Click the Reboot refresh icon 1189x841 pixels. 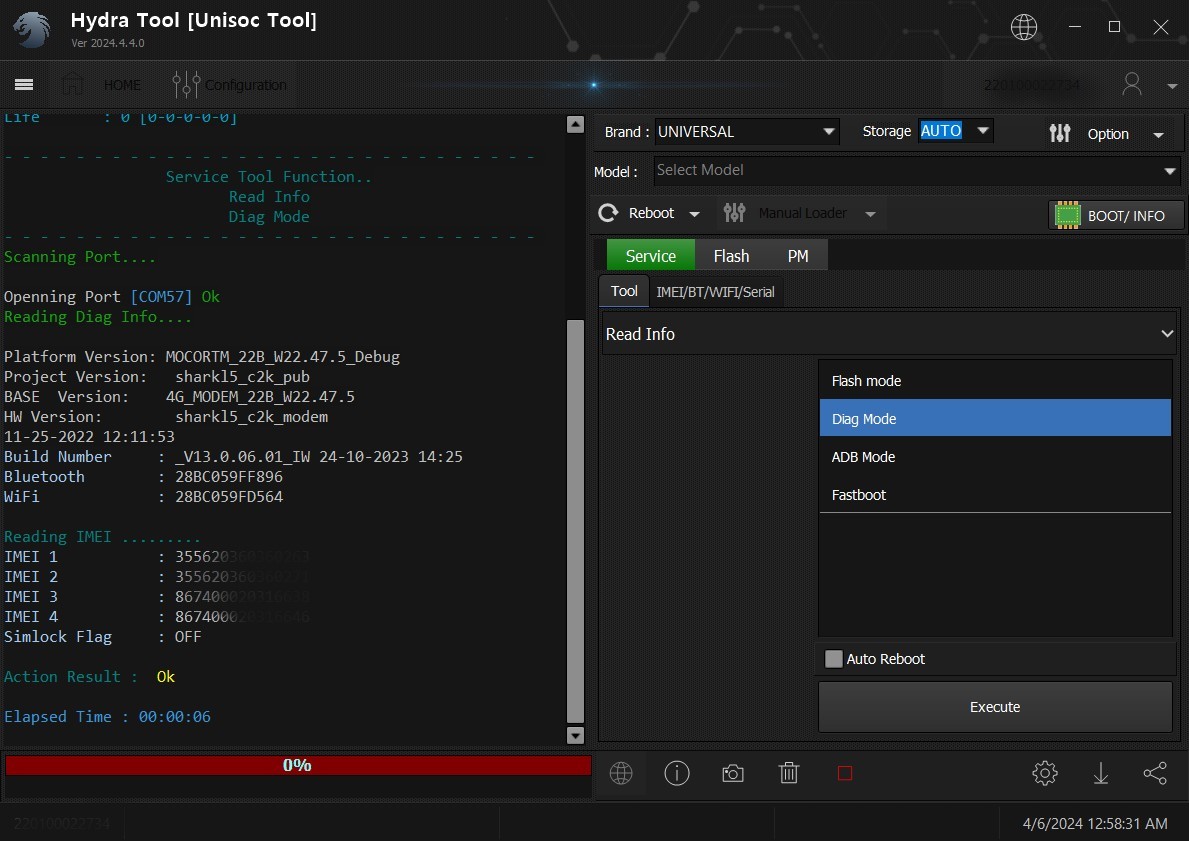608,213
